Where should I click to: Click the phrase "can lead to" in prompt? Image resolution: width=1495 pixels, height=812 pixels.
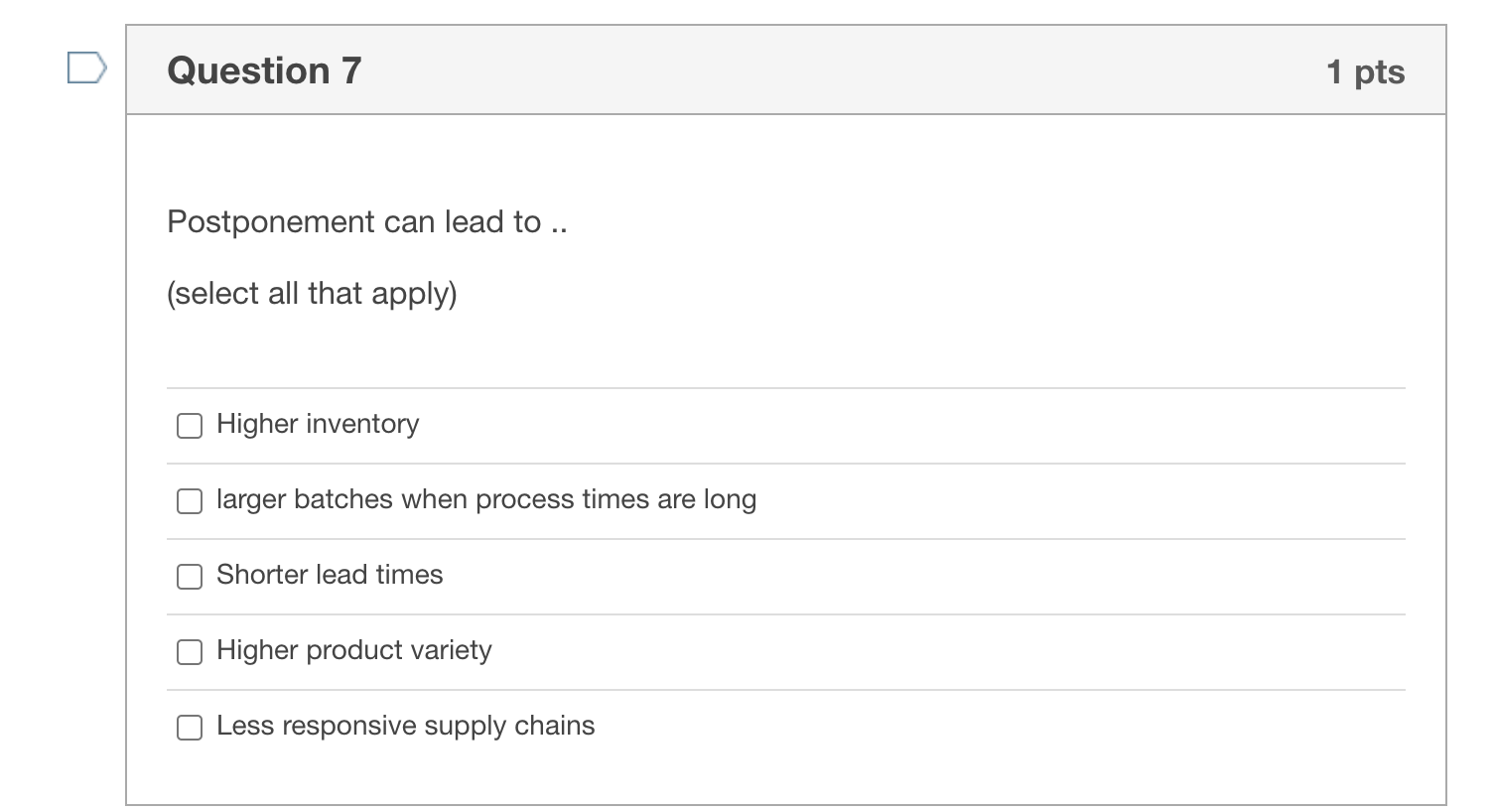click(x=462, y=221)
